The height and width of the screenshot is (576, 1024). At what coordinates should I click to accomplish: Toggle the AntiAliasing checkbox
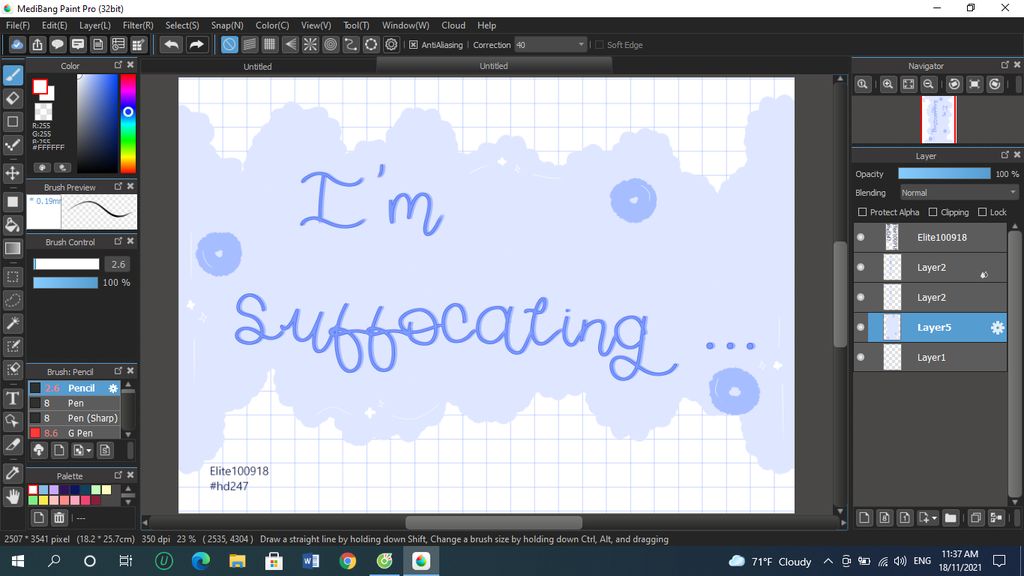[413, 45]
